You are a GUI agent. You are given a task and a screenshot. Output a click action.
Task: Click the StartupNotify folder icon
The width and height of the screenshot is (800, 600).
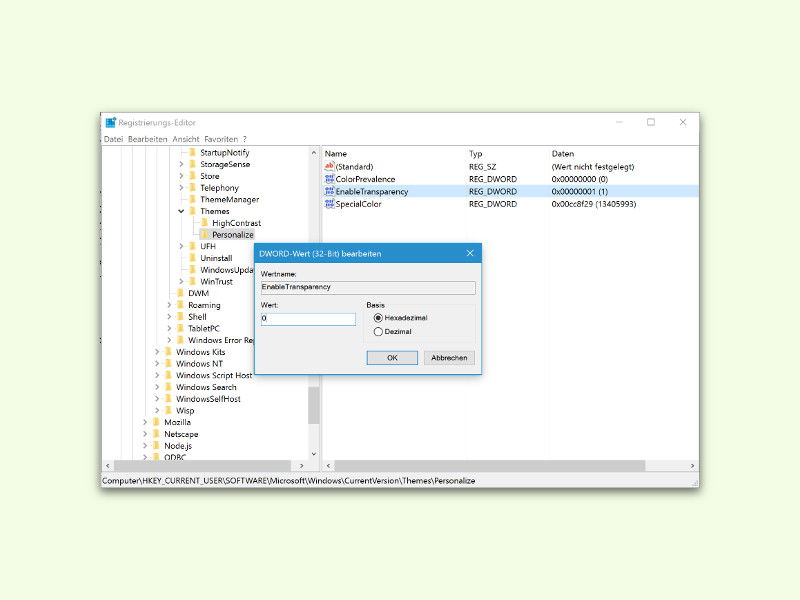tap(193, 152)
